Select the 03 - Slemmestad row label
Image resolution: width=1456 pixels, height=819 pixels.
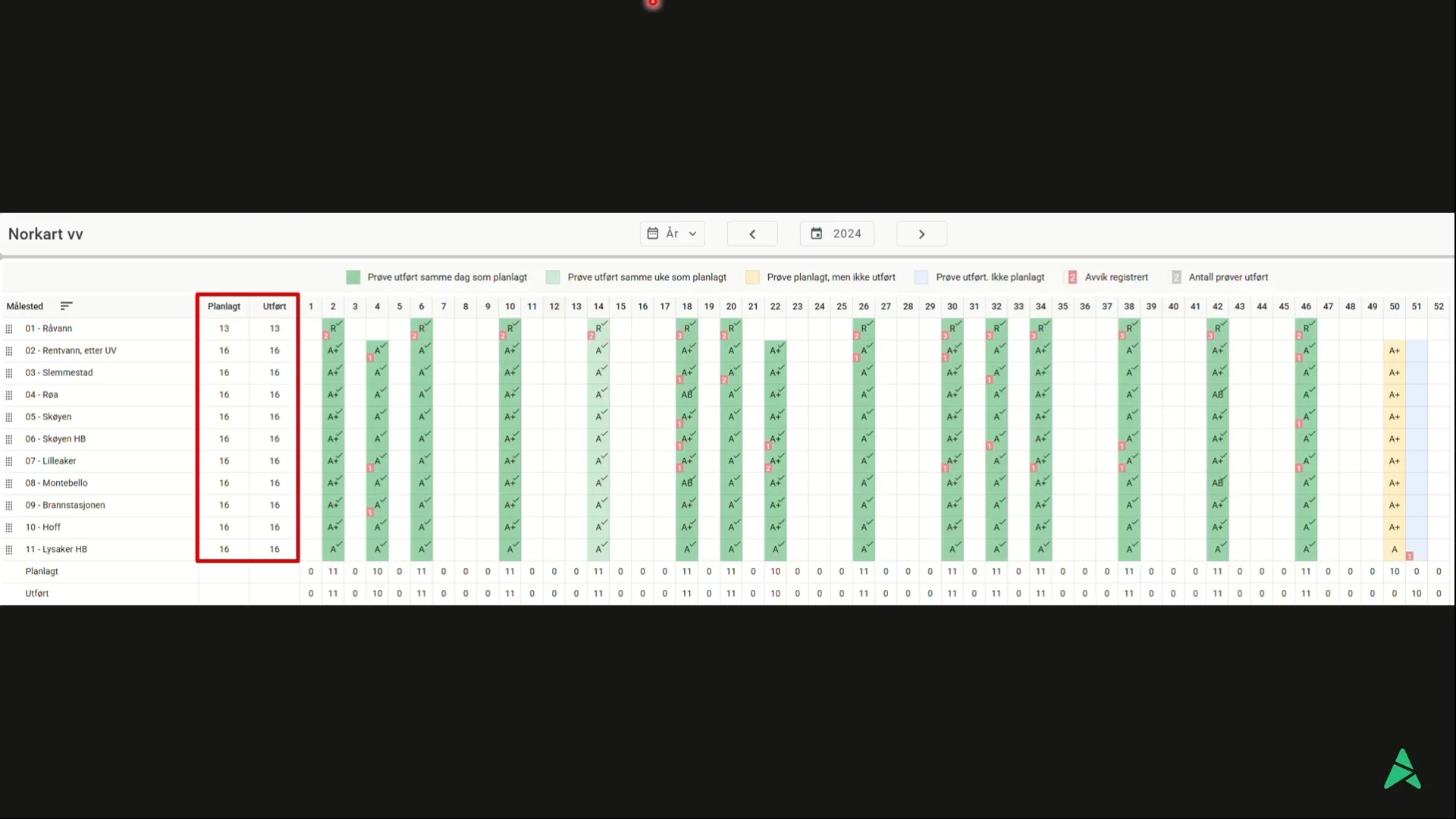pyautogui.click(x=58, y=373)
